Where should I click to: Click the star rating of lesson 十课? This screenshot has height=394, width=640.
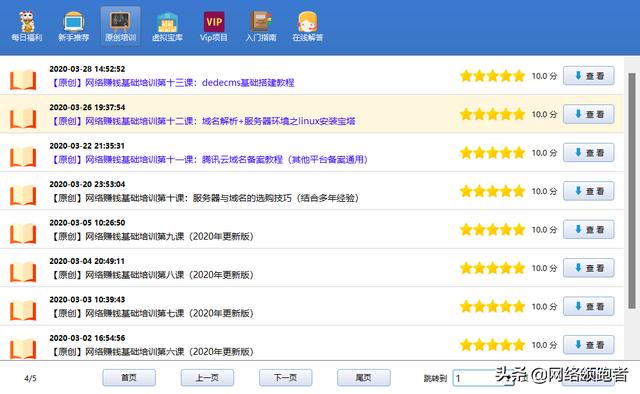(492, 191)
